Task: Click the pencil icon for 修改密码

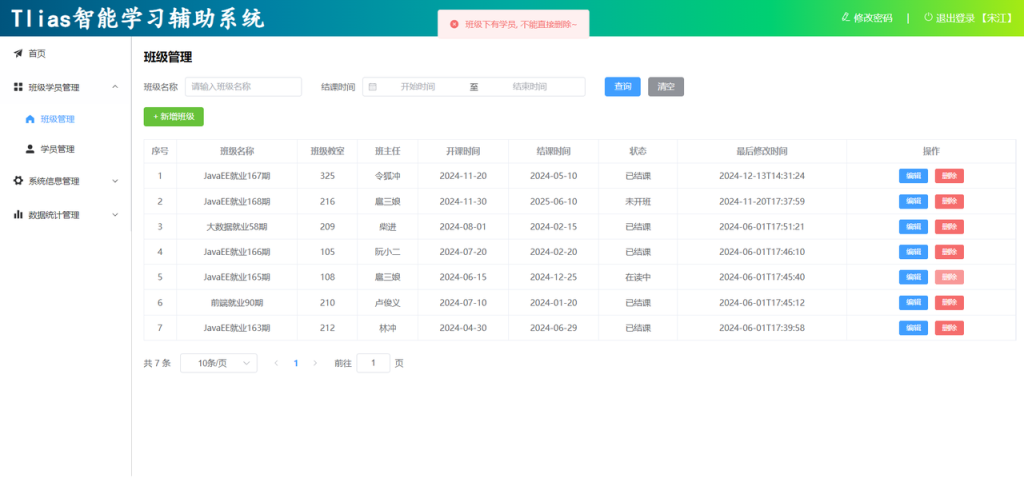Action: coord(846,17)
